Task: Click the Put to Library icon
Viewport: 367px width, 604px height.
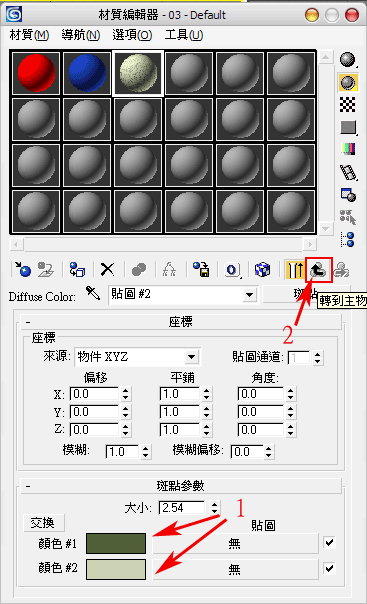Action: tap(201, 269)
